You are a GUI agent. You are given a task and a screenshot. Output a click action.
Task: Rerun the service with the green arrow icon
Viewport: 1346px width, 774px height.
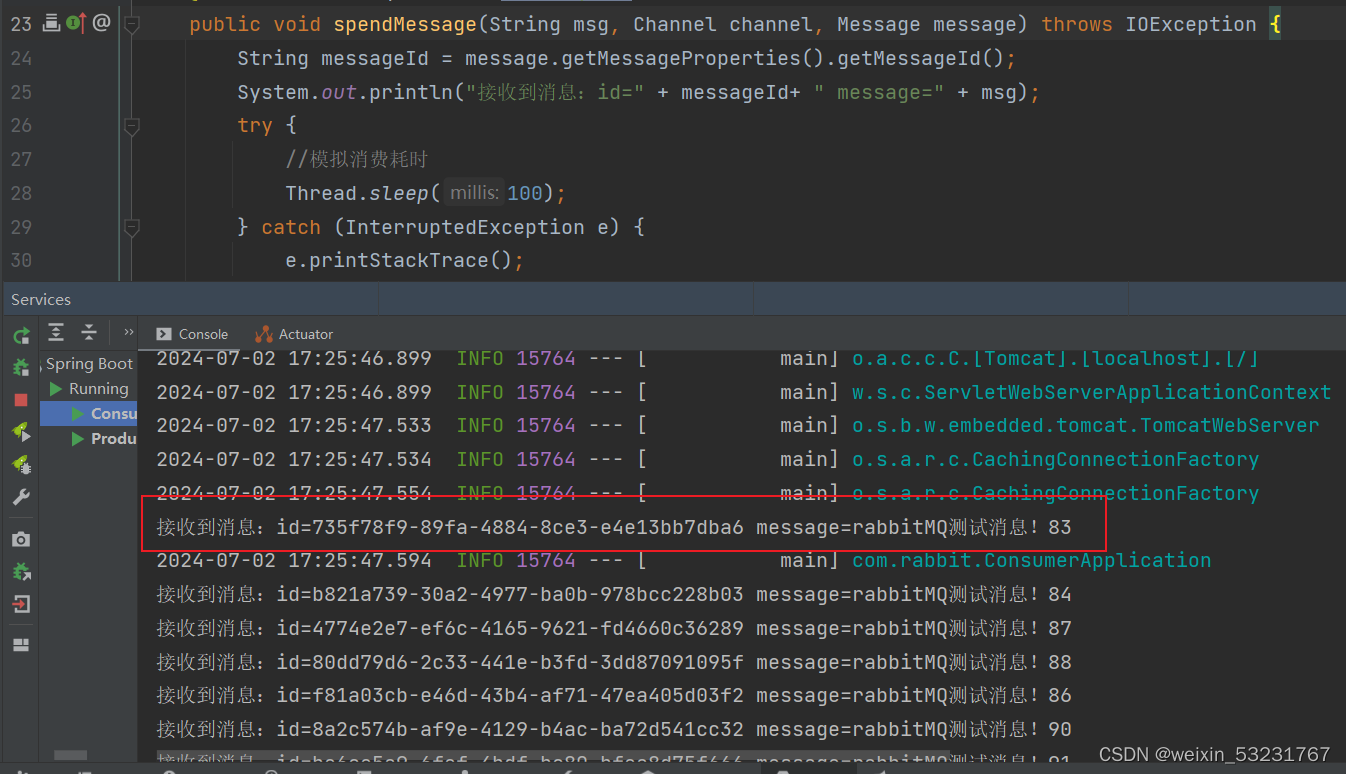tap(20, 335)
